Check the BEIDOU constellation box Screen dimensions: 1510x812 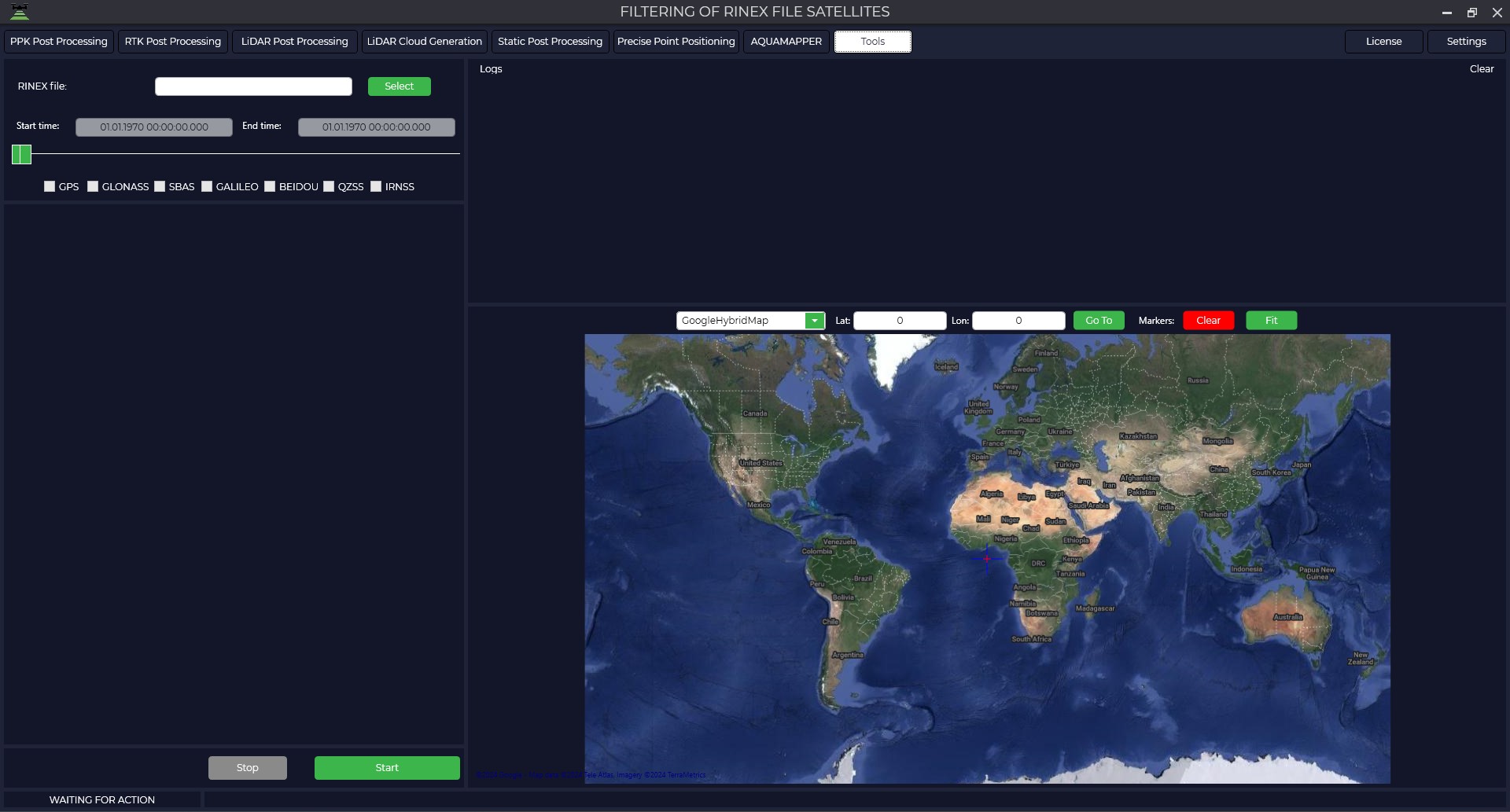(270, 186)
